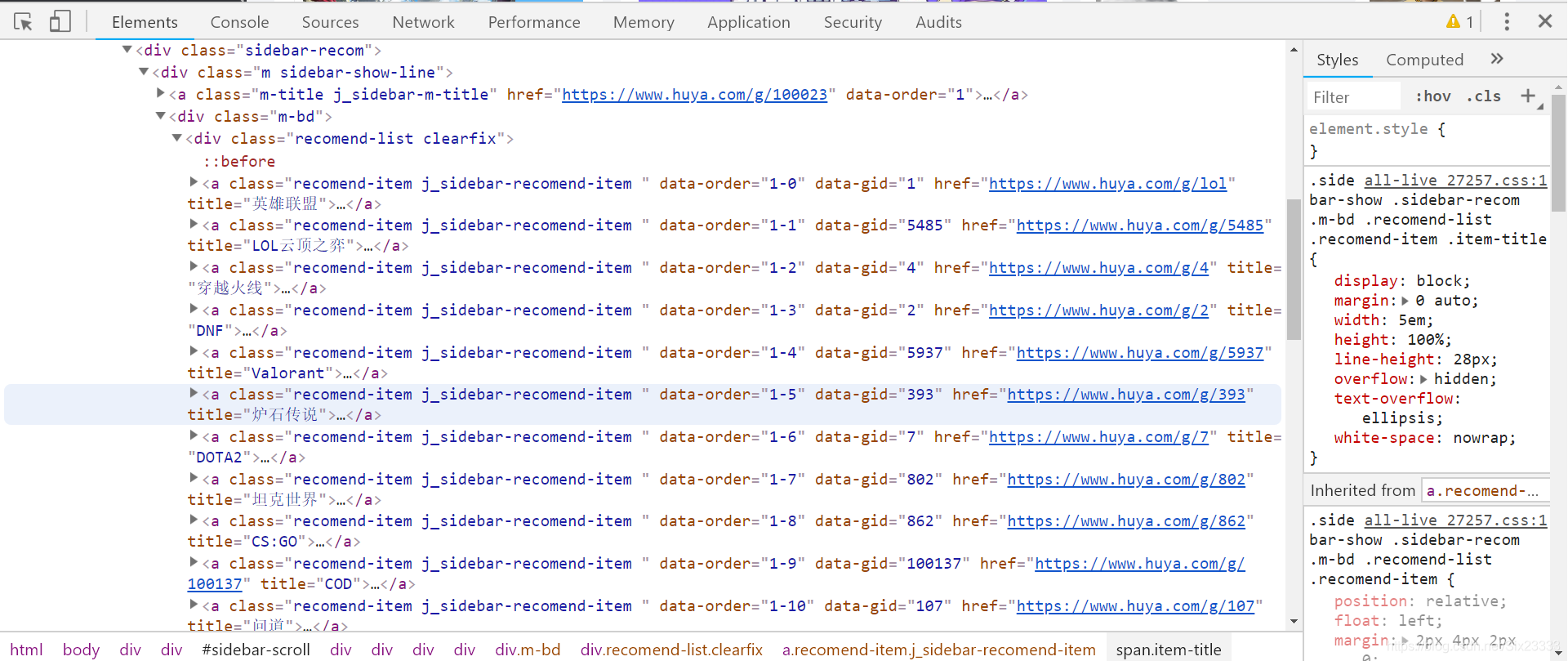The width and height of the screenshot is (1568, 661).
Task: Switch to the Computed styles tab
Action: 1424,60
